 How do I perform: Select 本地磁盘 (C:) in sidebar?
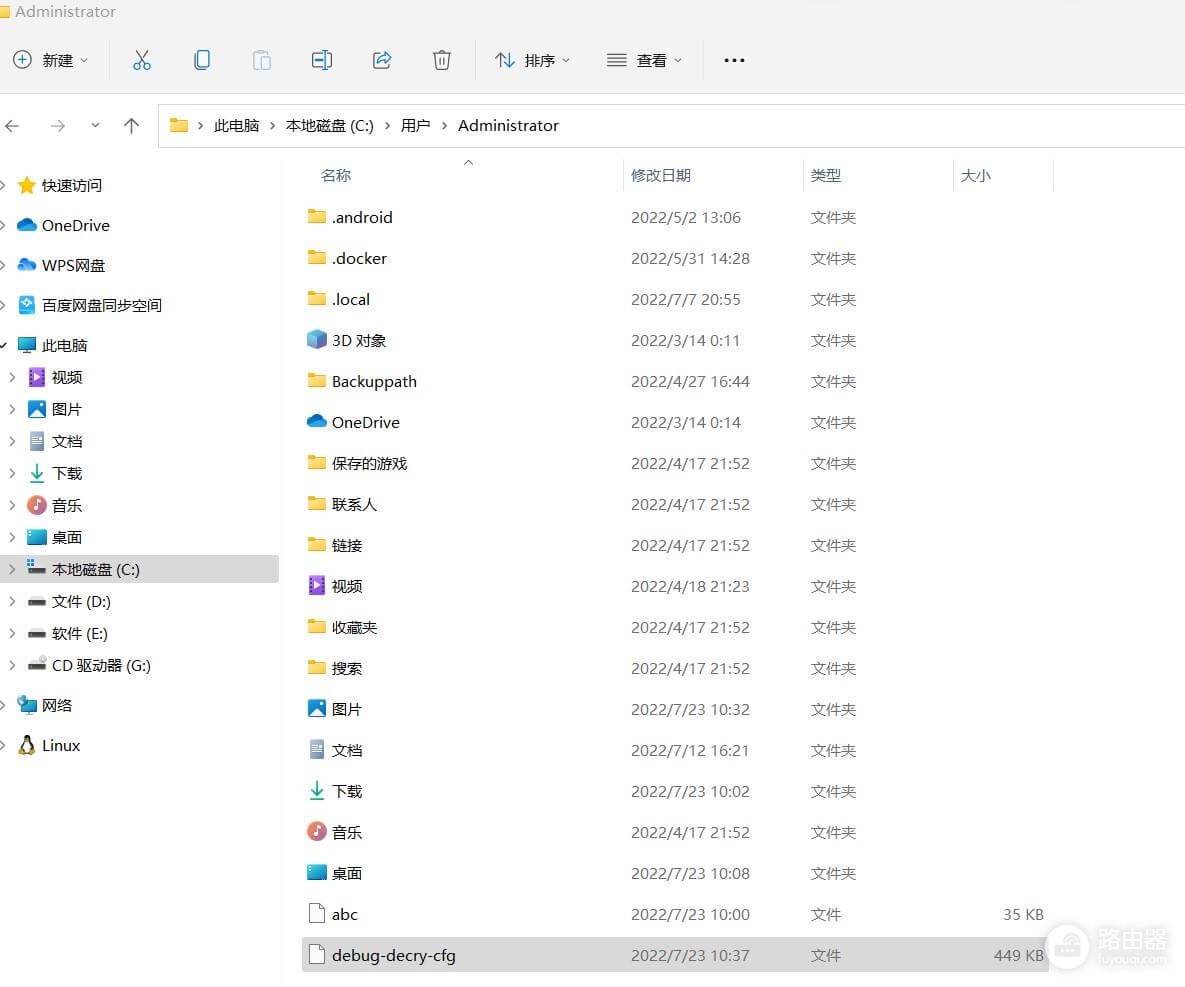(140, 570)
